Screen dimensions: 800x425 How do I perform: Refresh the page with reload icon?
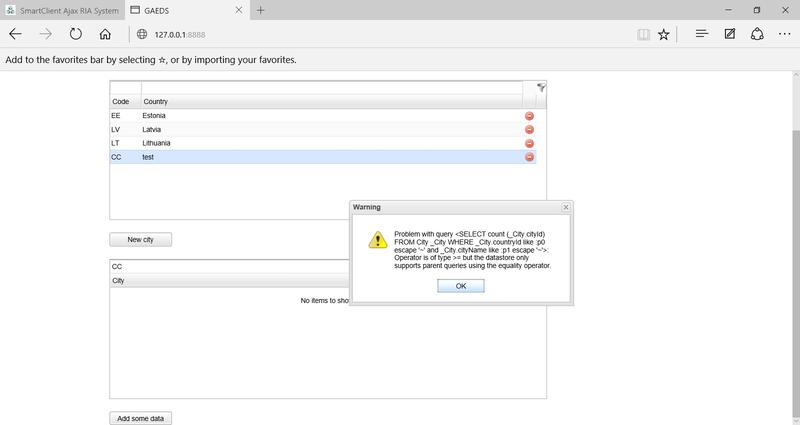76,34
